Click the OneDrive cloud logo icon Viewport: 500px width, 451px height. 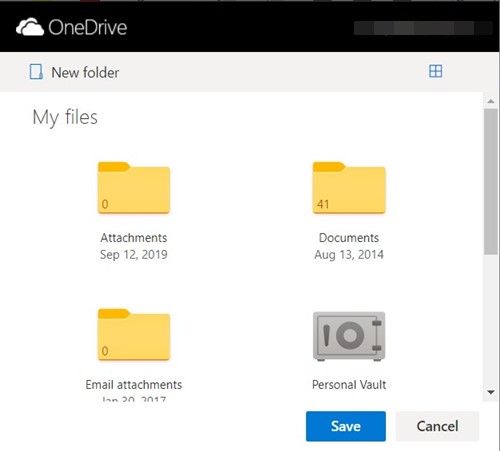click(x=30, y=27)
